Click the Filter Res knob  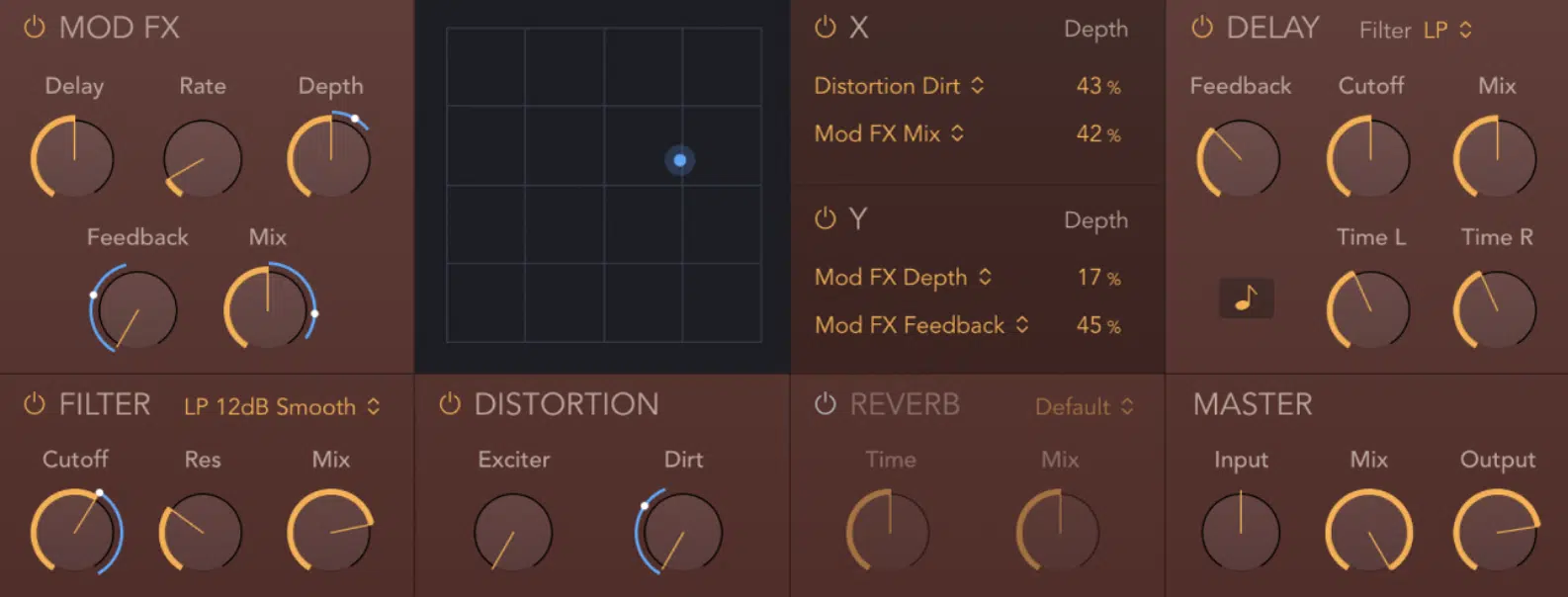[x=202, y=532]
